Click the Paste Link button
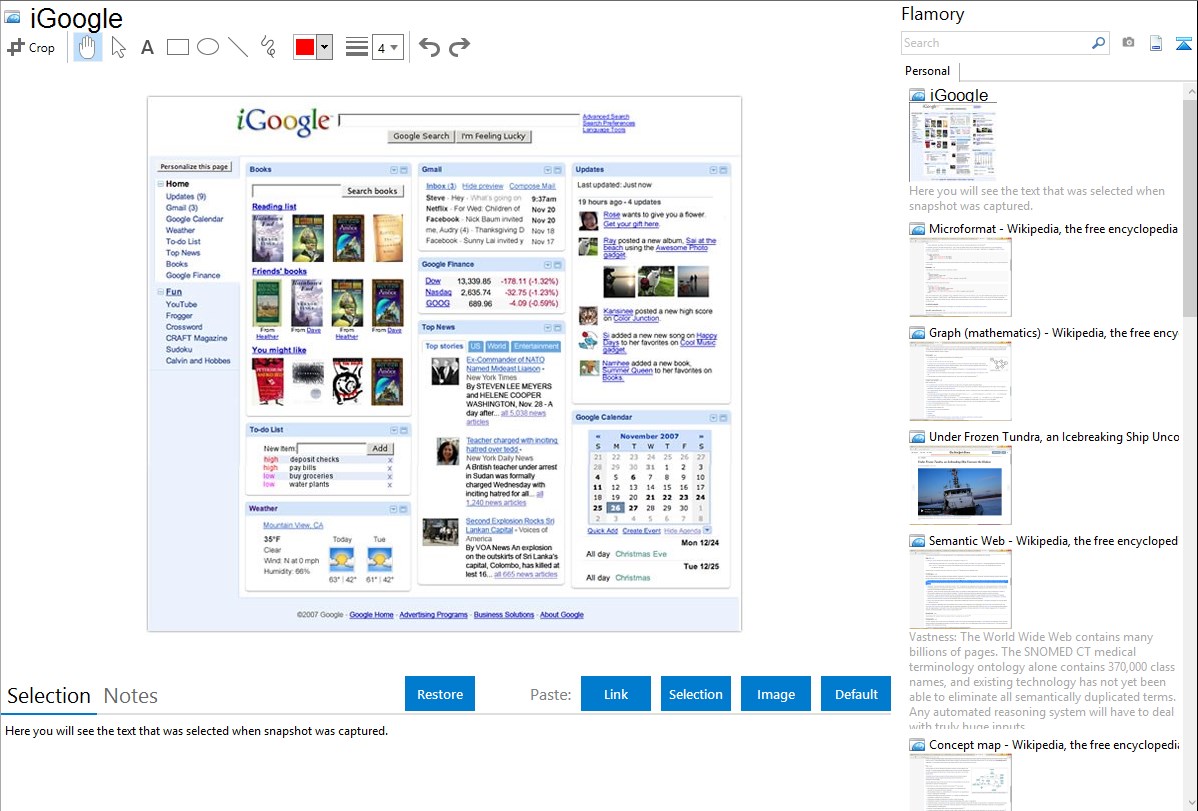This screenshot has width=1198, height=811. (616, 694)
